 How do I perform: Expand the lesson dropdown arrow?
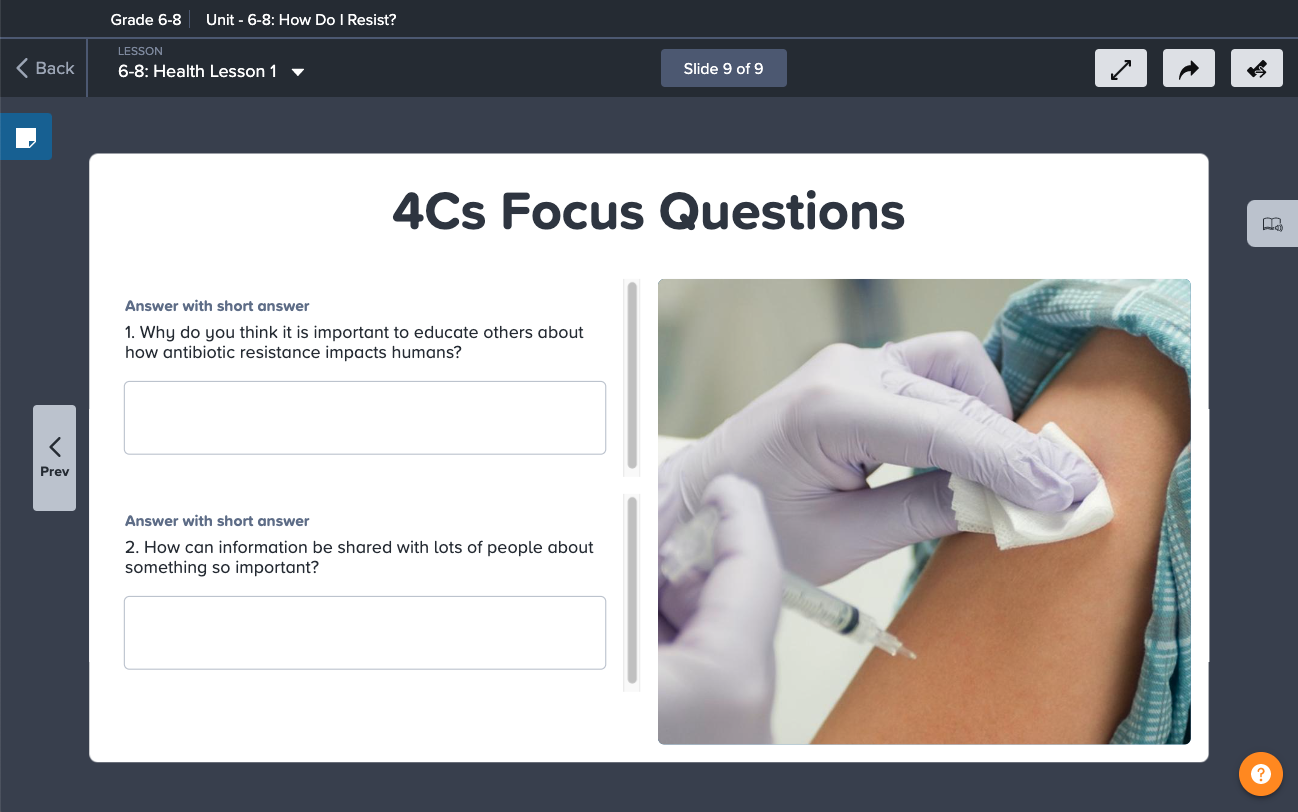point(298,72)
